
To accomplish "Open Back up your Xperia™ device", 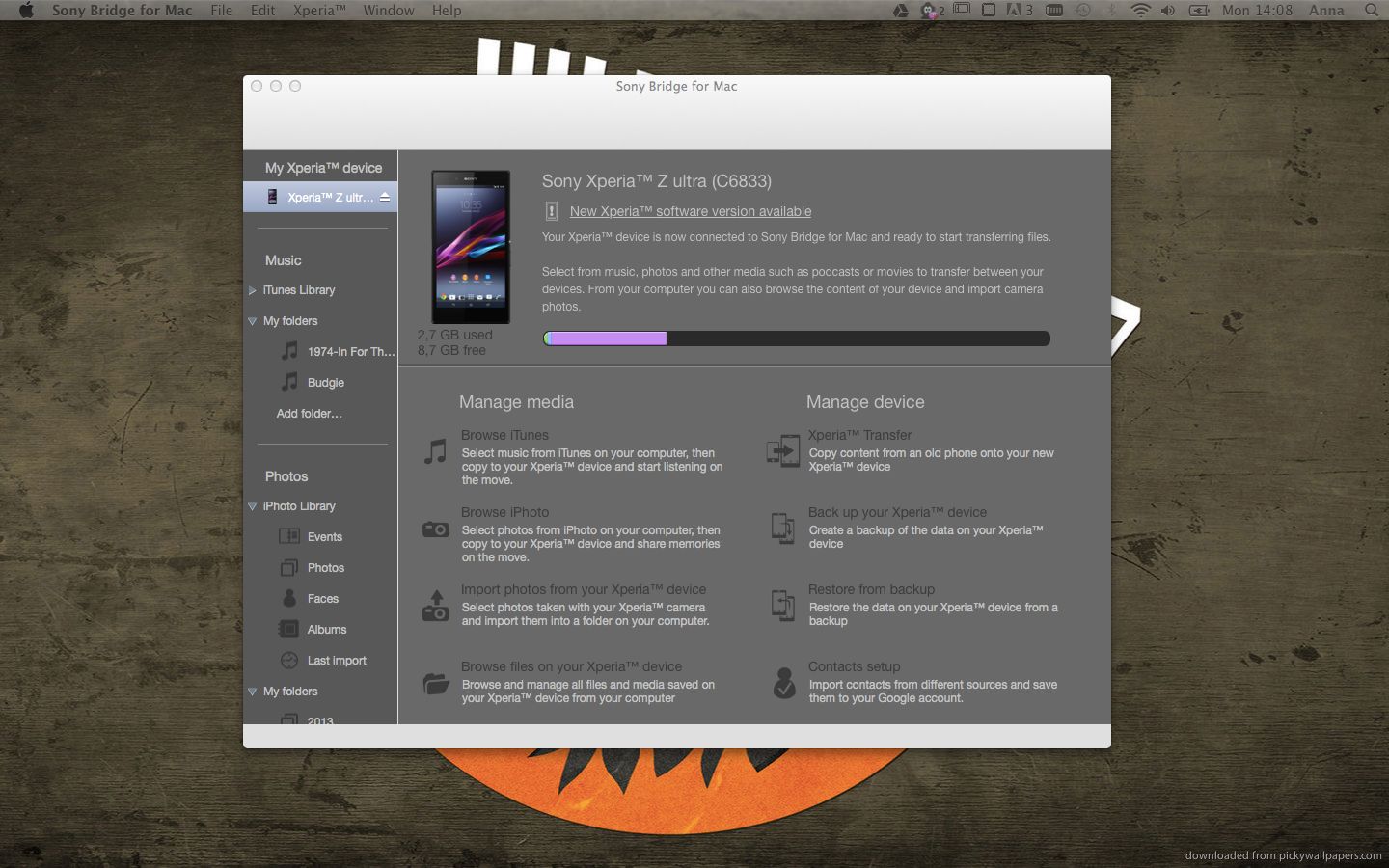I will (897, 512).
